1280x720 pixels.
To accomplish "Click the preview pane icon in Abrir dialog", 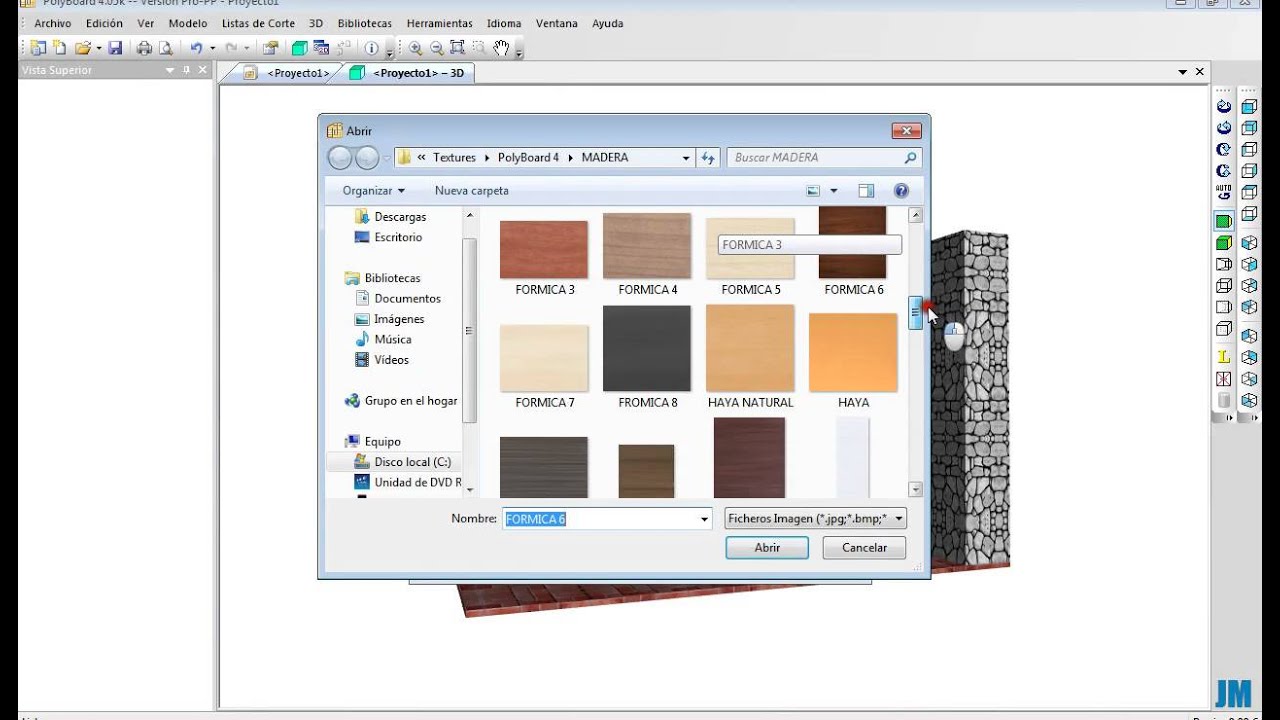I will tap(866, 190).
